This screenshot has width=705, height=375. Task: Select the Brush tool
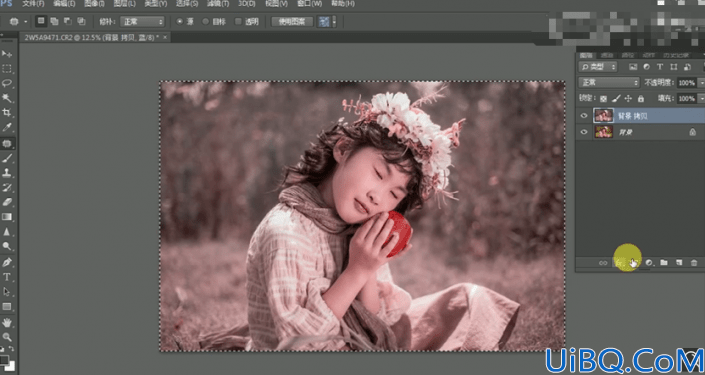(7, 158)
